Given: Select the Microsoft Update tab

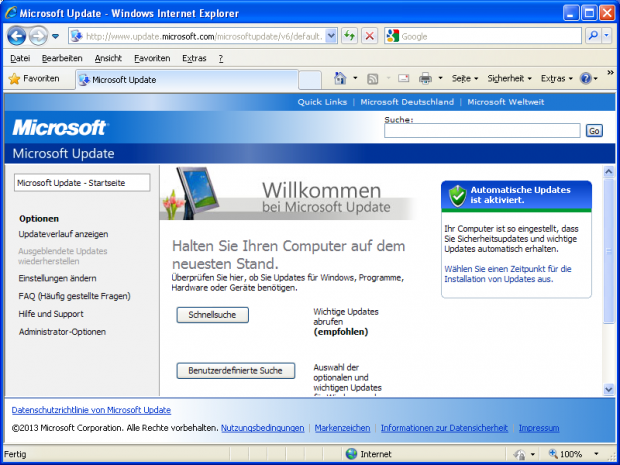Looking at the screenshot, I should pyautogui.click(x=187, y=80).
